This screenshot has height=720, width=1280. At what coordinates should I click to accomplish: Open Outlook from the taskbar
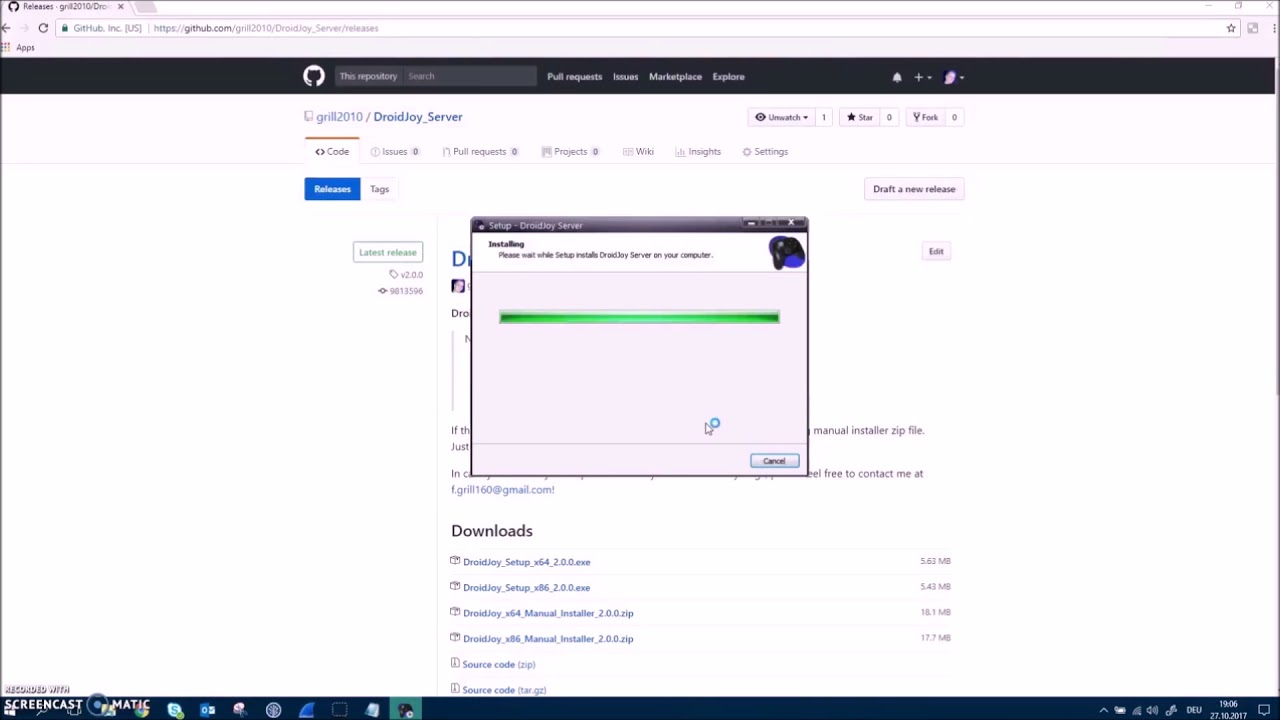tap(208, 710)
